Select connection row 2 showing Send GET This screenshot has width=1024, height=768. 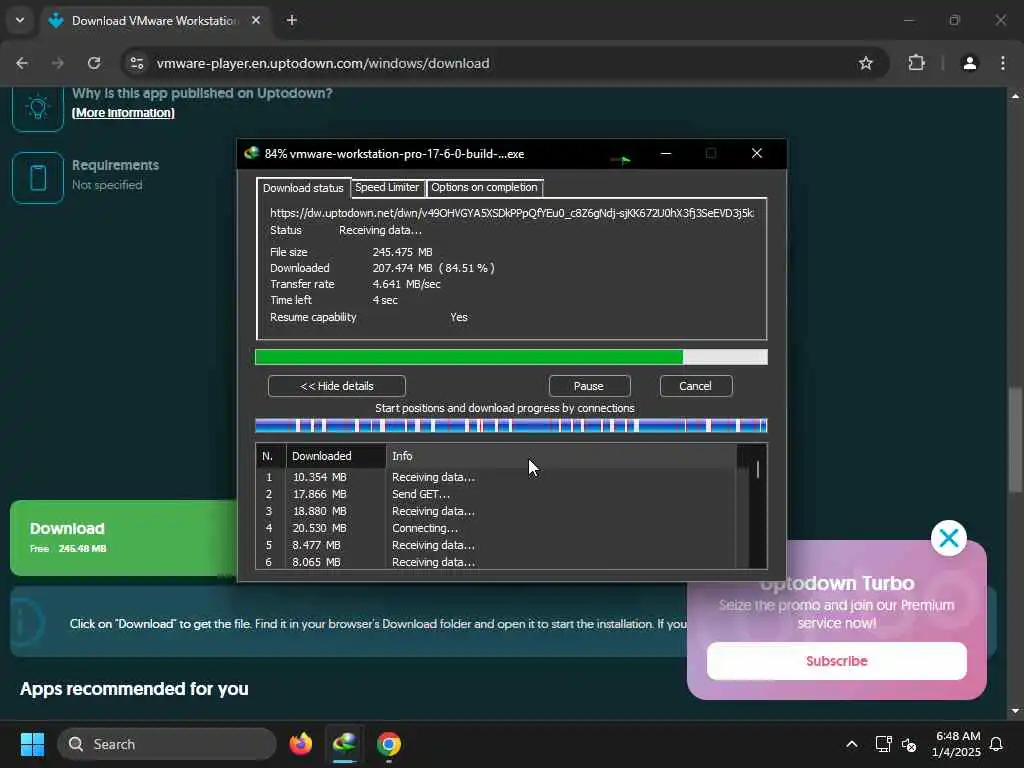click(x=496, y=494)
